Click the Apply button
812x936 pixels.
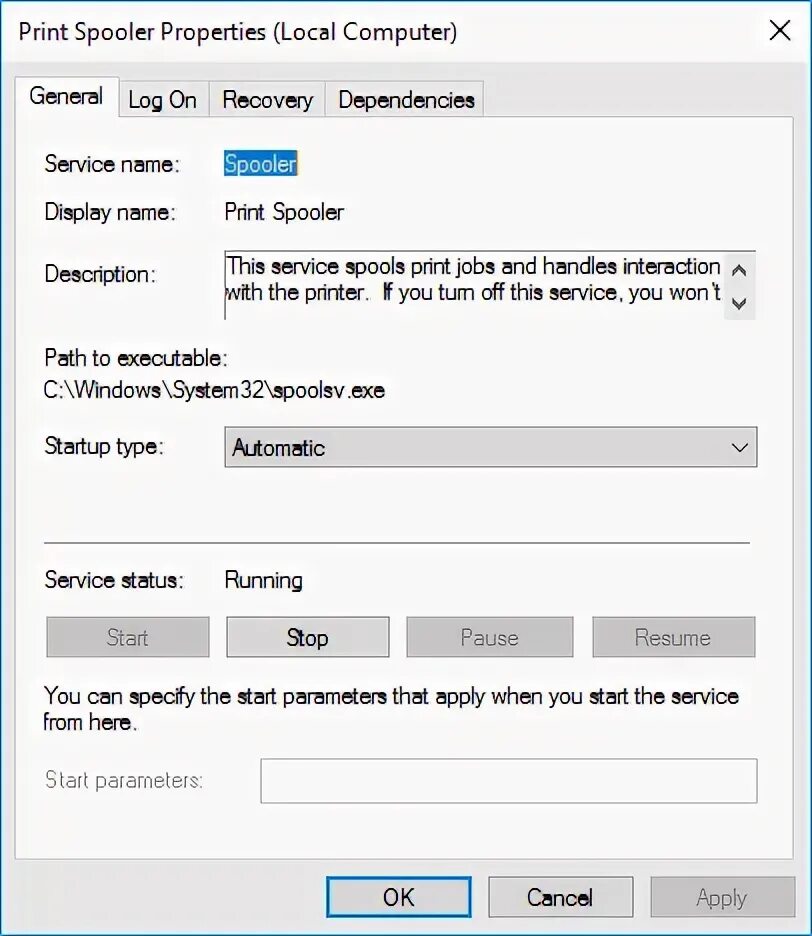click(722, 897)
